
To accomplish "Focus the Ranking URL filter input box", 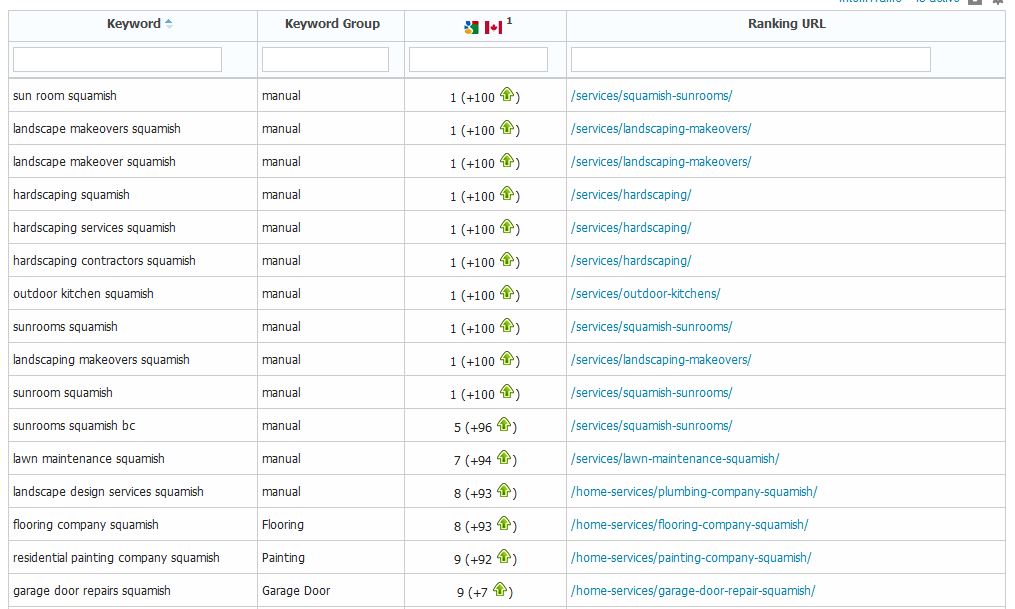I will pos(751,60).
